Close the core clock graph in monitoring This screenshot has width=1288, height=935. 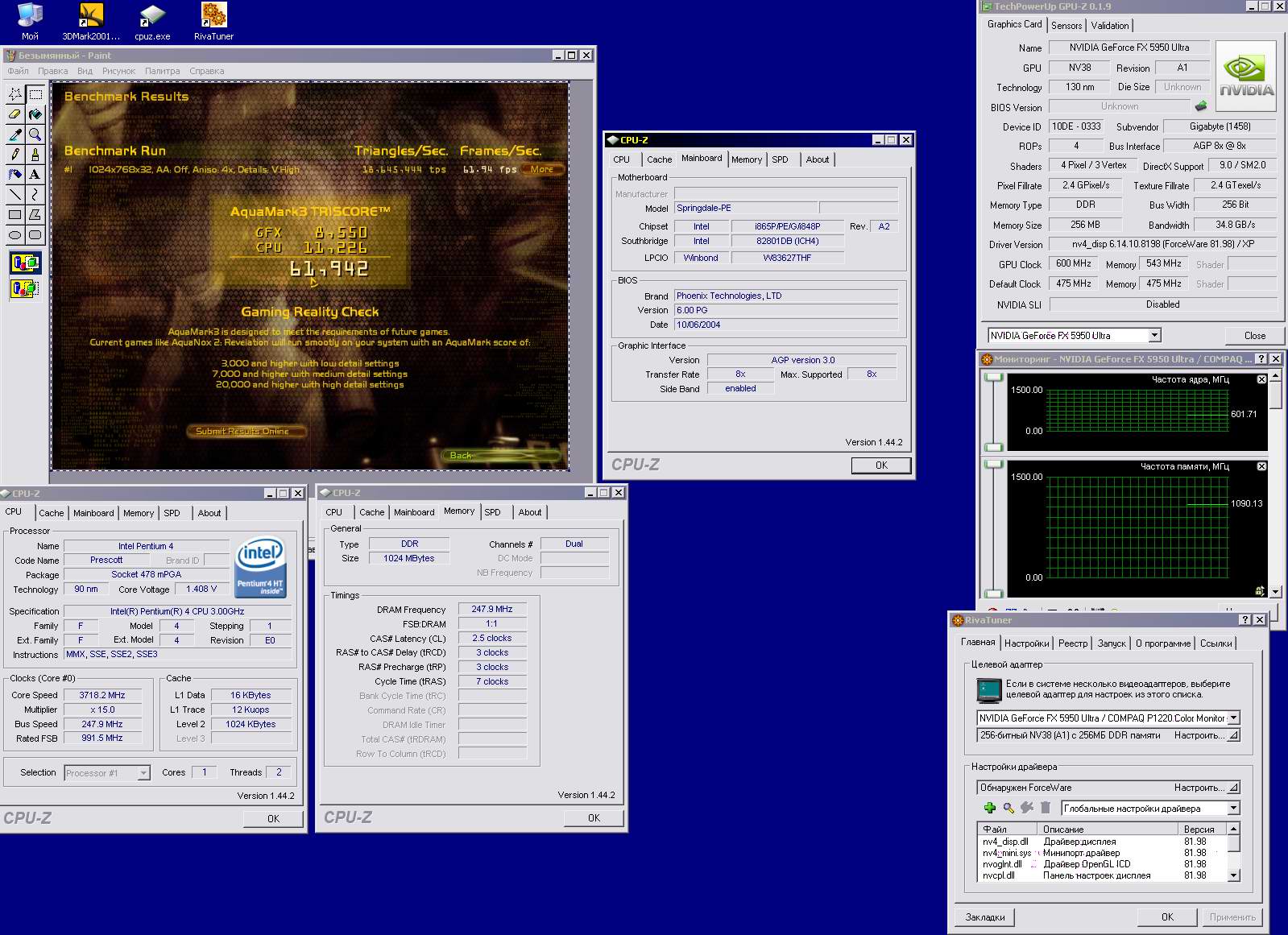click(1261, 379)
